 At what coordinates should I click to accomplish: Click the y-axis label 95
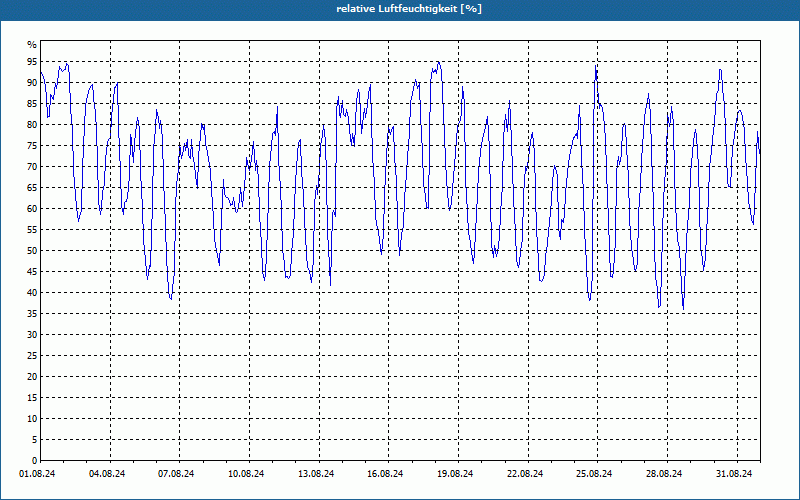[32, 62]
